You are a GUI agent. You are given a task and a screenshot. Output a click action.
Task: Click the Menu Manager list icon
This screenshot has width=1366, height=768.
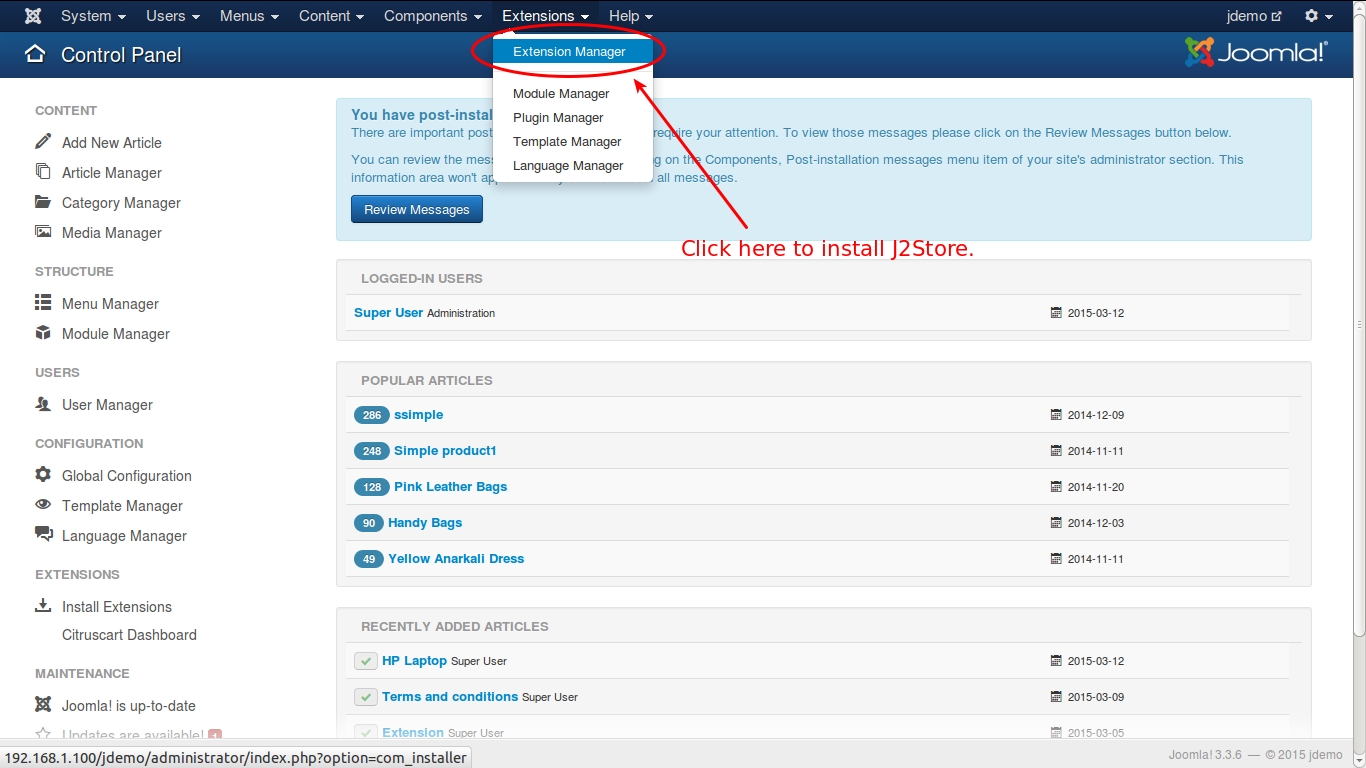point(43,303)
